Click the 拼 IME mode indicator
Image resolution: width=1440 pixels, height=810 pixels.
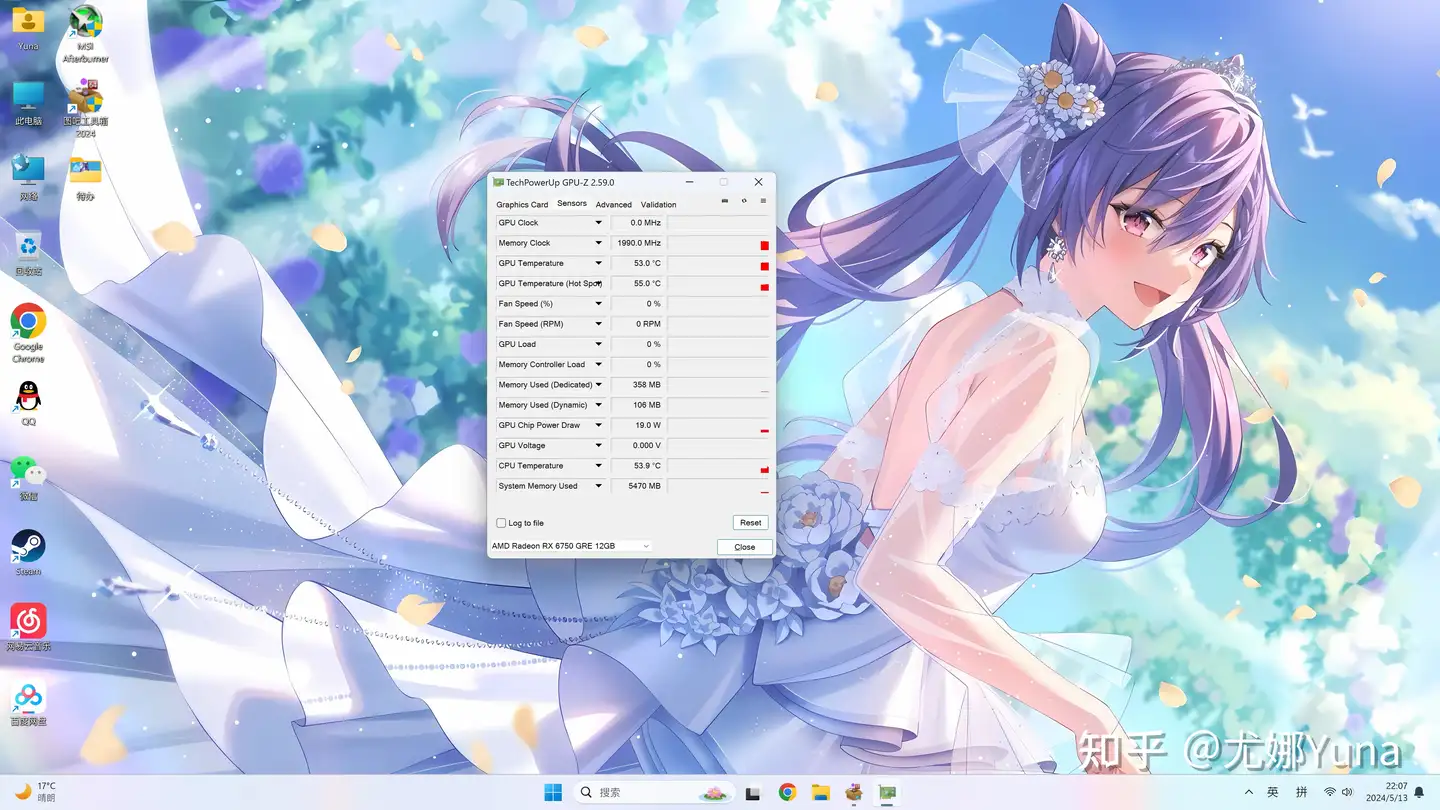(x=1301, y=792)
